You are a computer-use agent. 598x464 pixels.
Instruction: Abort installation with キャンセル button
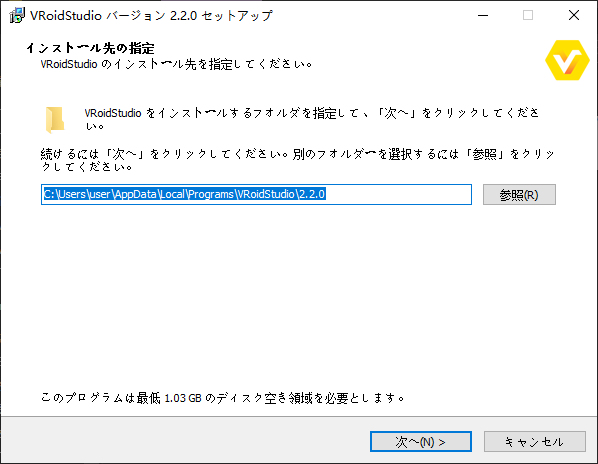coord(535,442)
